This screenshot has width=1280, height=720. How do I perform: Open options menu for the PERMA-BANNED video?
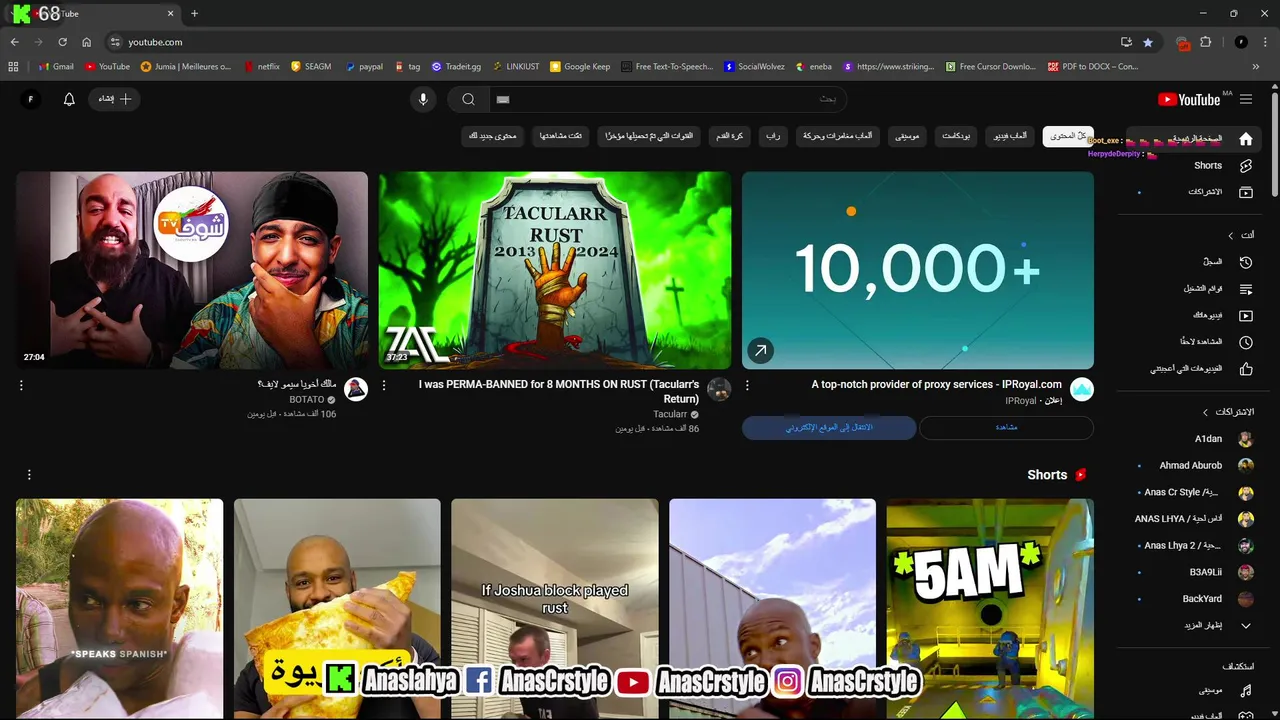tap(384, 385)
